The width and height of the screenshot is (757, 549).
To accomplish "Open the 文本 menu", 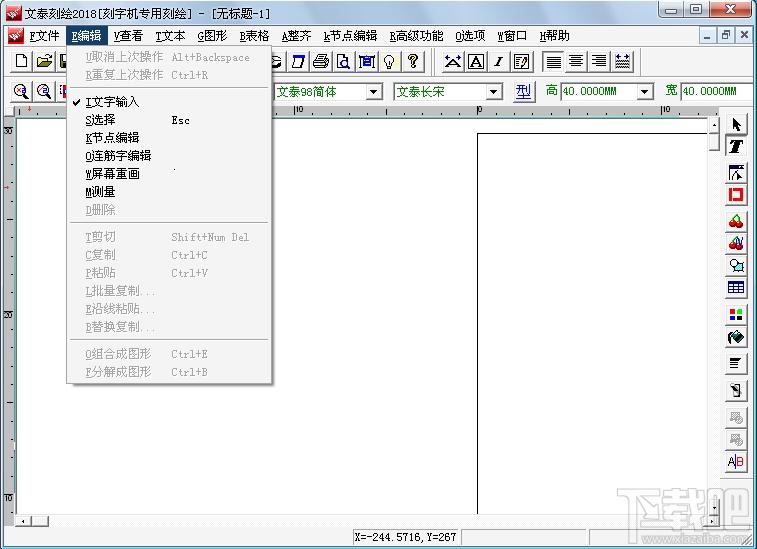I will (170, 36).
